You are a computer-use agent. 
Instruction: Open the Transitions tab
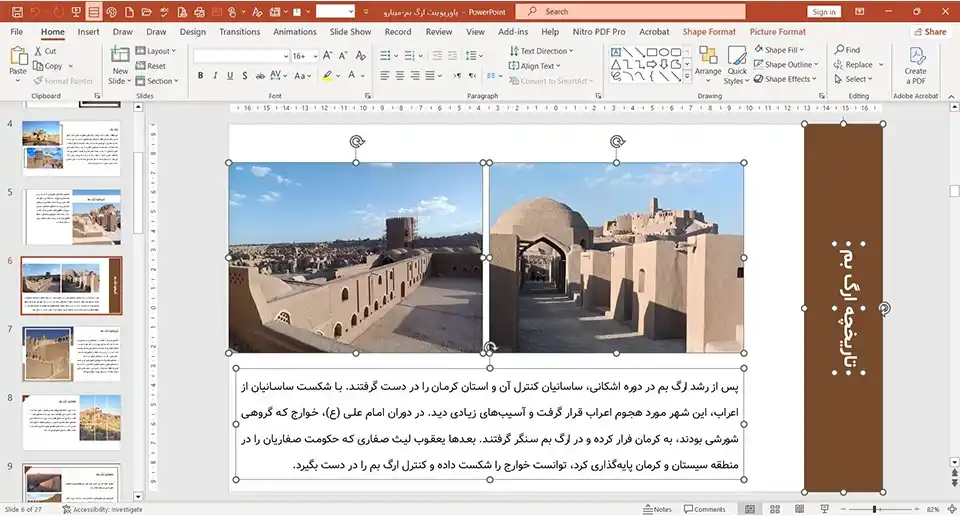[x=239, y=32]
